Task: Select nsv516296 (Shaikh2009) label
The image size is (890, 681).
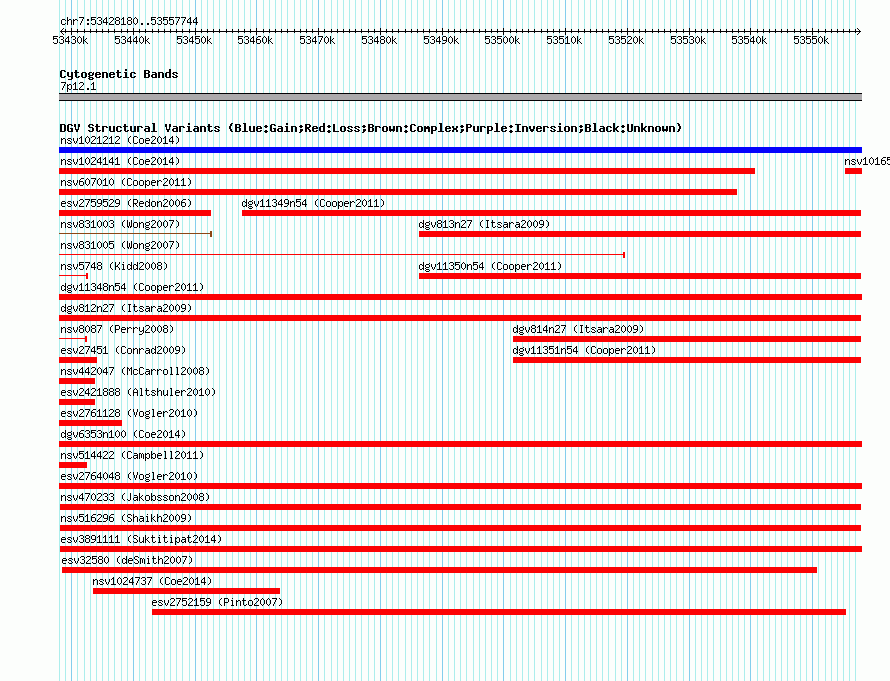Action: pos(126,518)
